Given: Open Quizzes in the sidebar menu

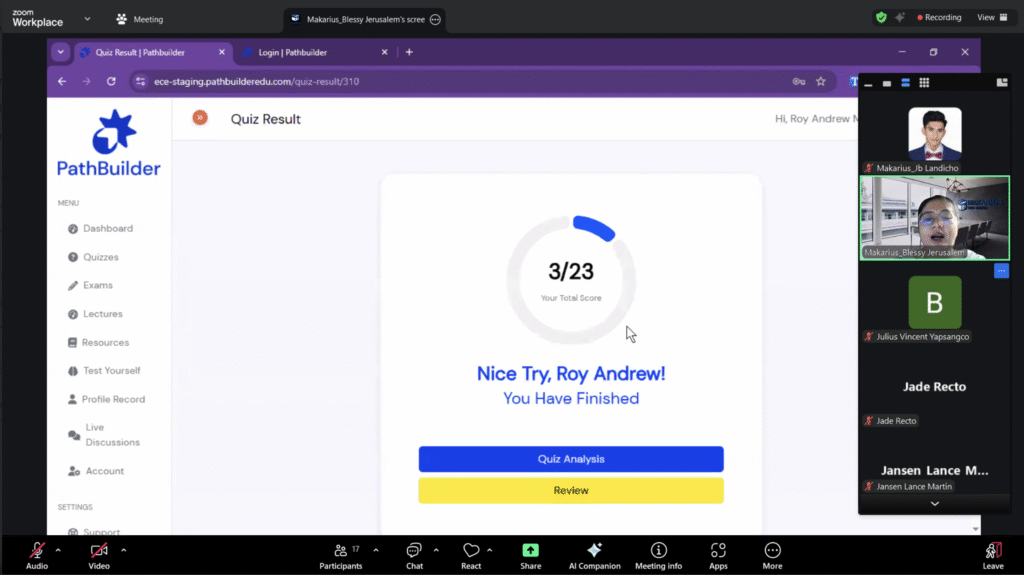Looking at the screenshot, I should [x=100, y=257].
